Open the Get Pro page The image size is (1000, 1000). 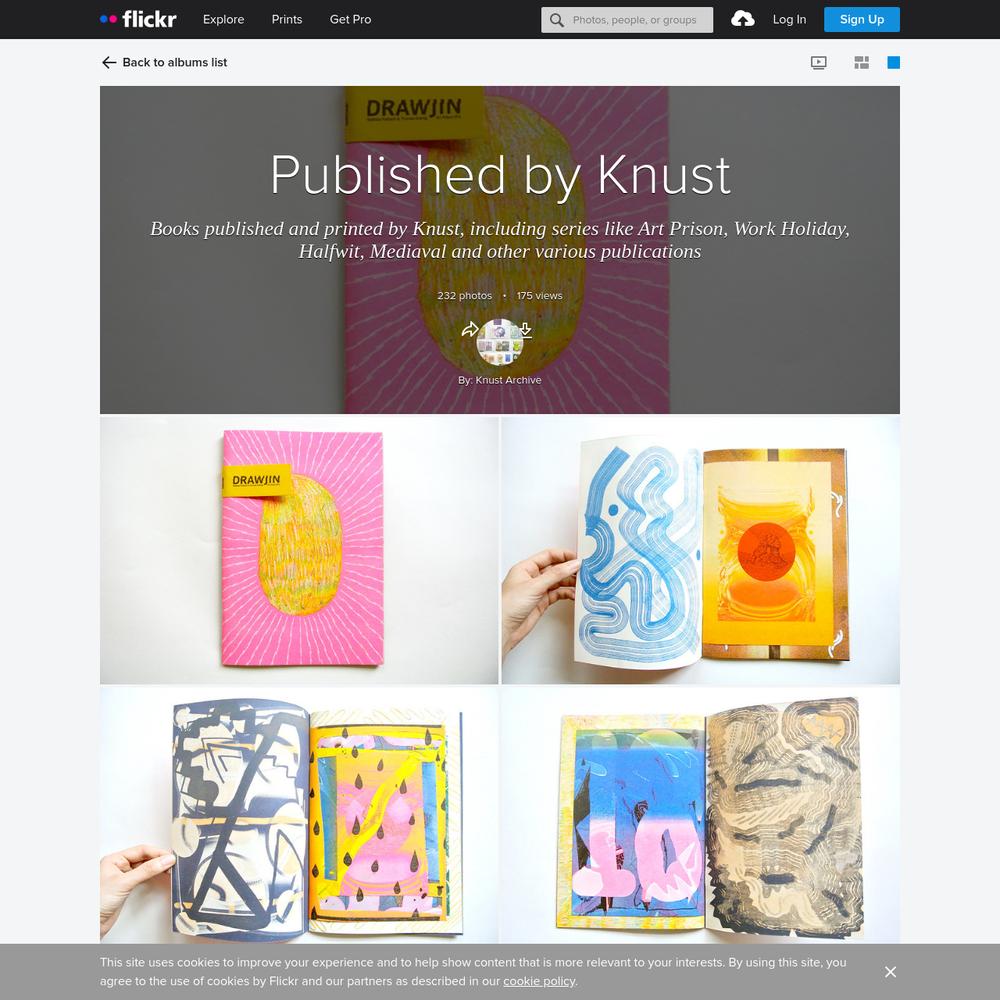pyautogui.click(x=350, y=19)
